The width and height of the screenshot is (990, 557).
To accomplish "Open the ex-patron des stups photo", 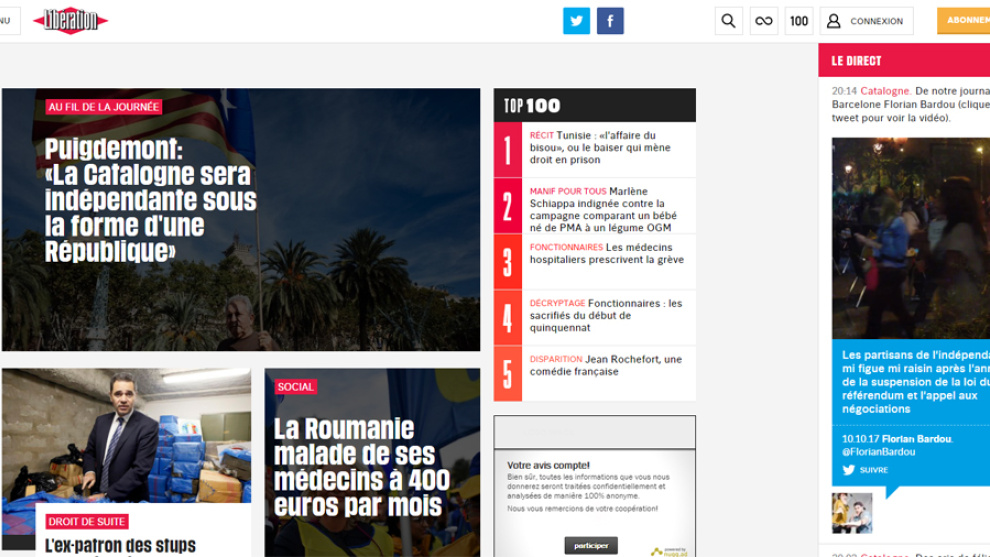I will [126, 435].
